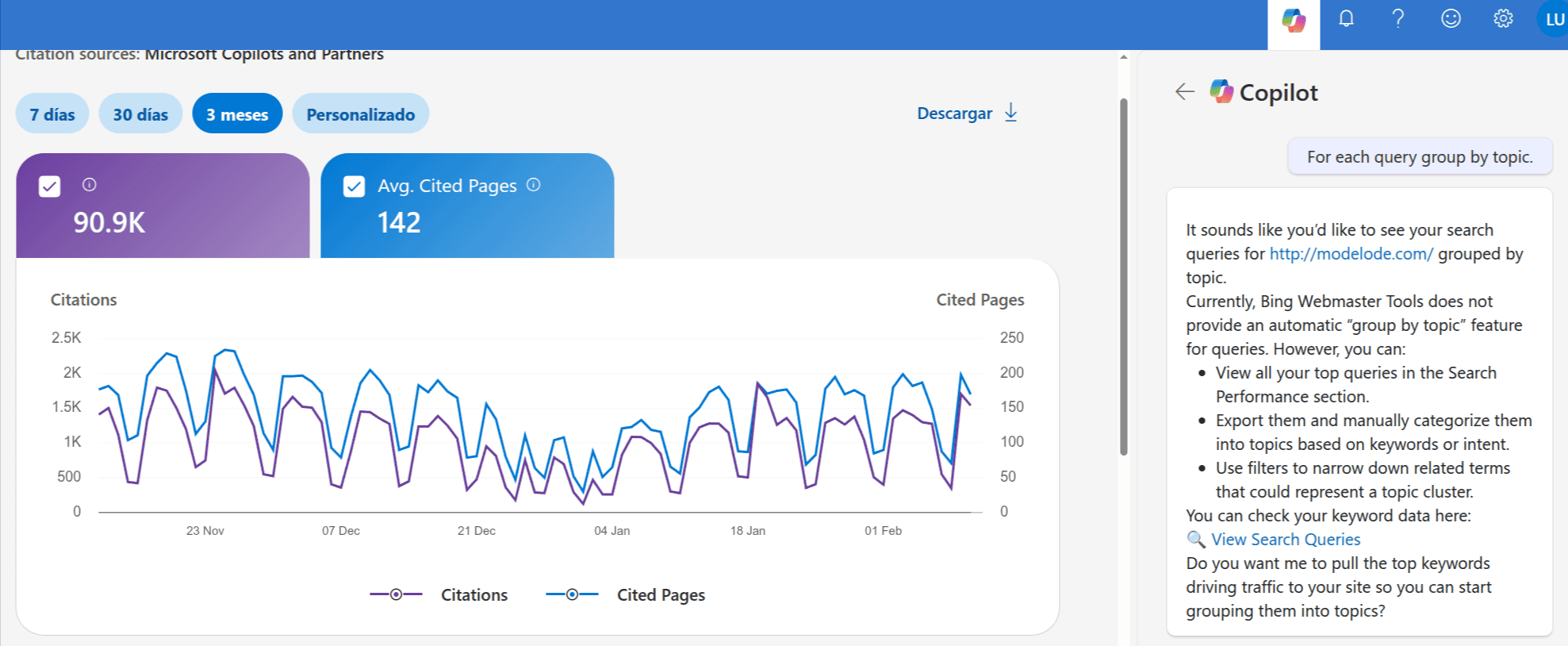1568x646 pixels.
Task: Click the 07 Dec axis label
Action: point(341,531)
